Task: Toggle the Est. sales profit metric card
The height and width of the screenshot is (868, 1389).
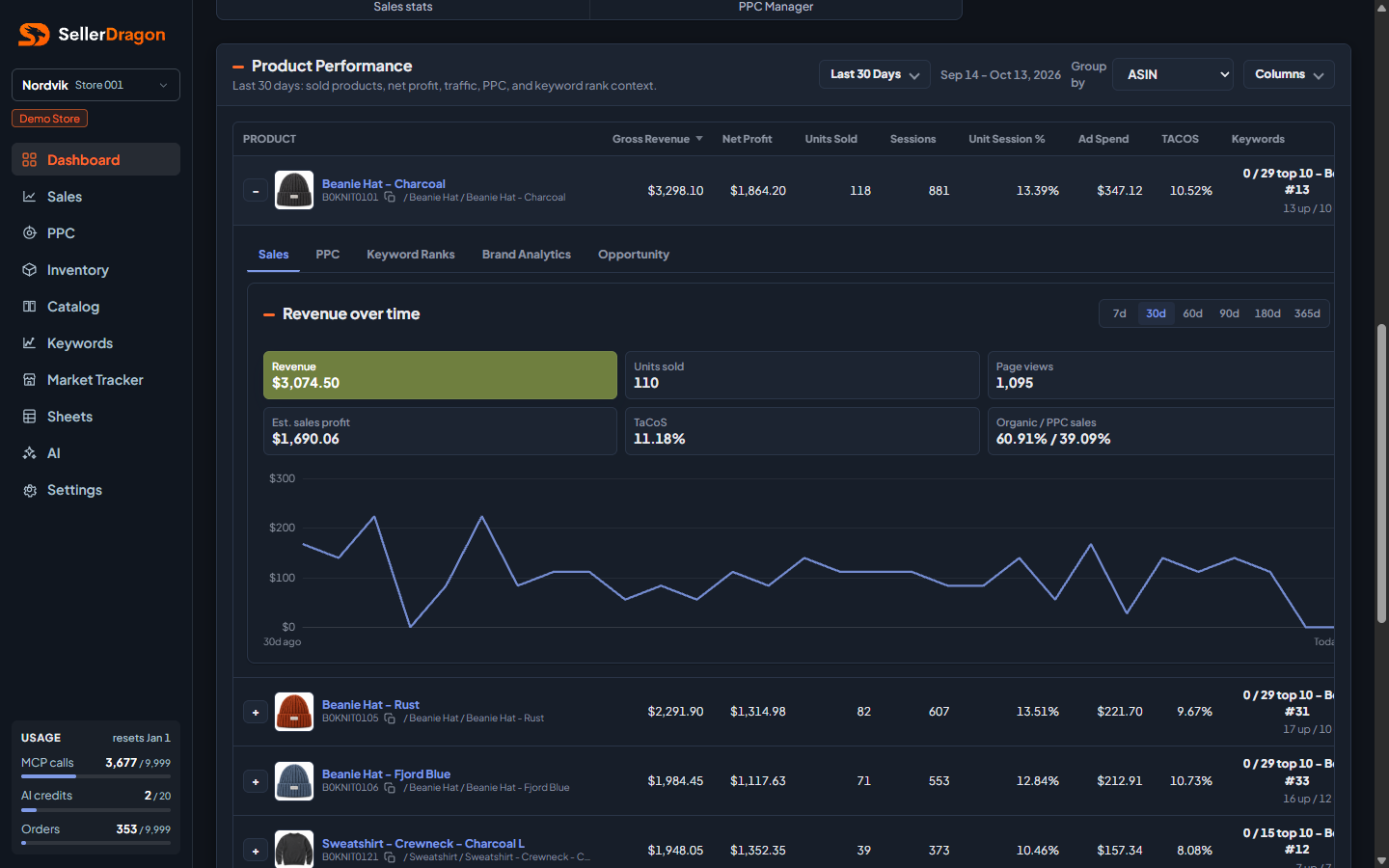Action: point(440,431)
